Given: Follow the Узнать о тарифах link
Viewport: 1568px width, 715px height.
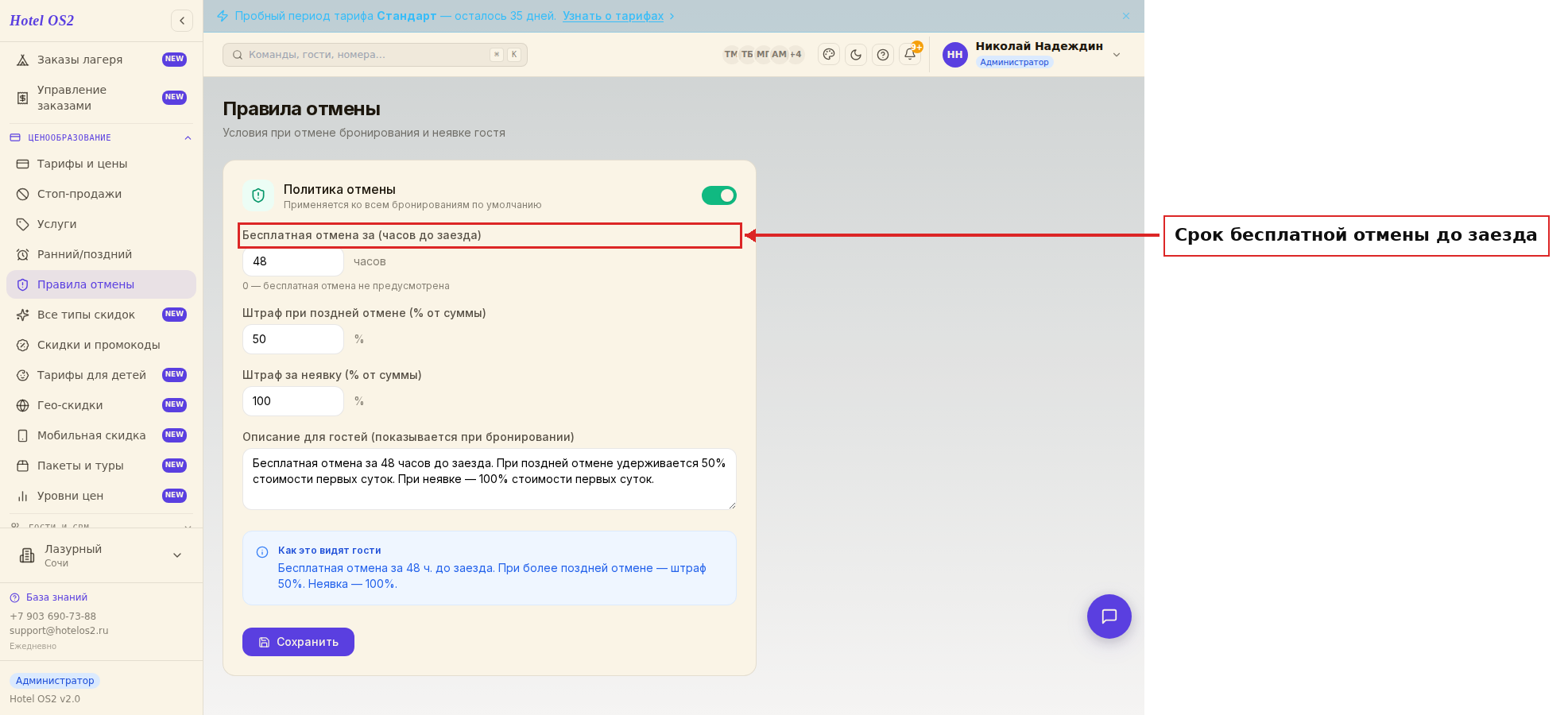Looking at the screenshot, I should (x=613, y=16).
